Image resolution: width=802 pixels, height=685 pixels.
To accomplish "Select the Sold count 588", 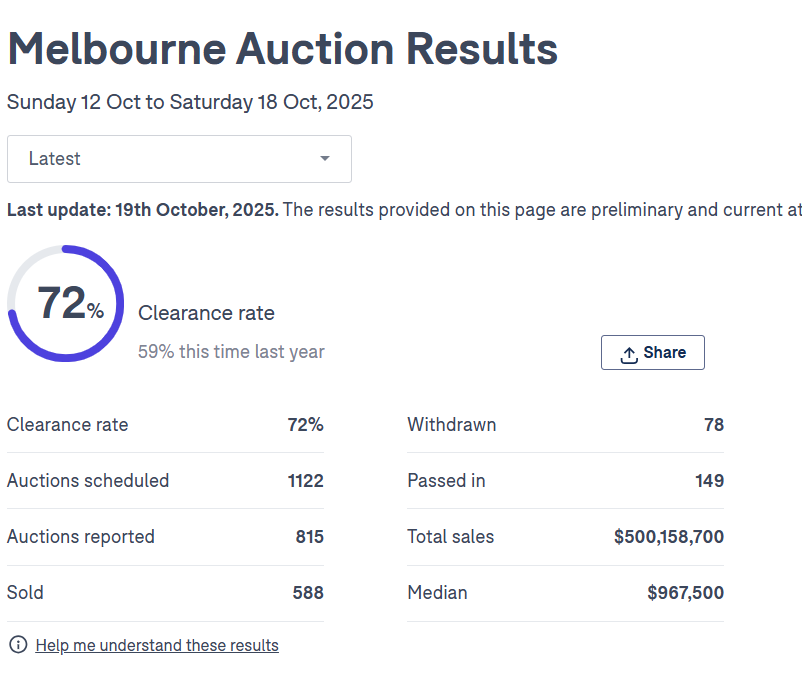I will coord(308,593).
